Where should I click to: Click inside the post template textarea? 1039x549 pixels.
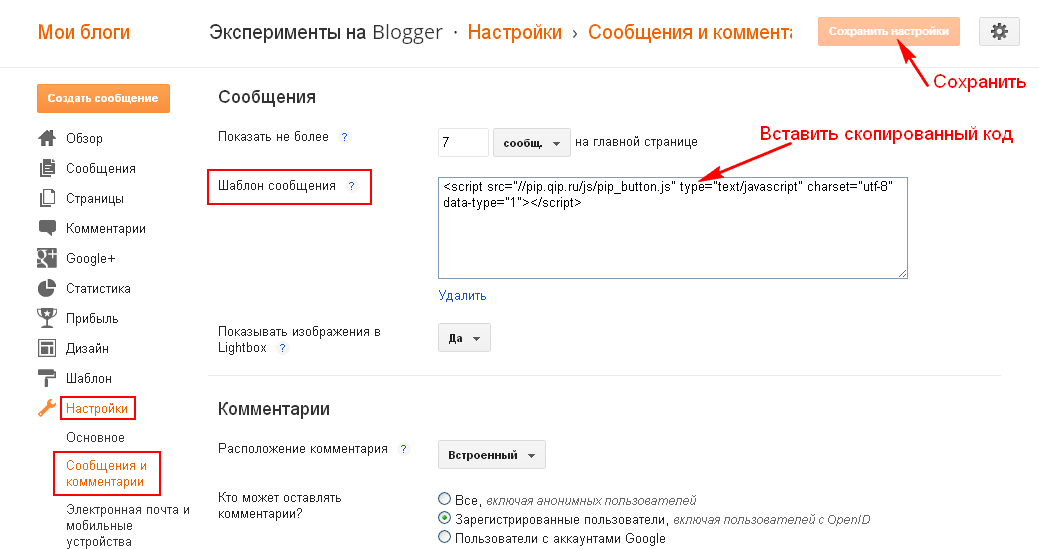[673, 228]
